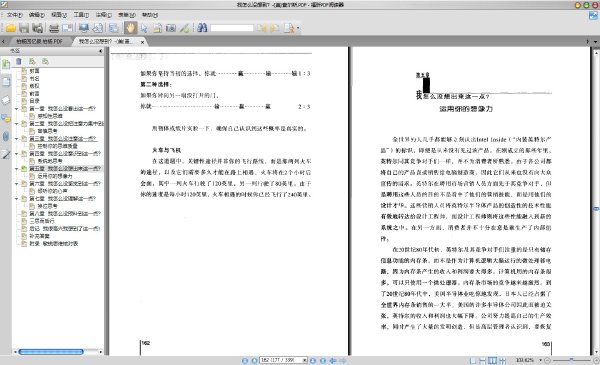600x365 pixels.
Task: Open the comments sidebar icon
Action: [6, 118]
